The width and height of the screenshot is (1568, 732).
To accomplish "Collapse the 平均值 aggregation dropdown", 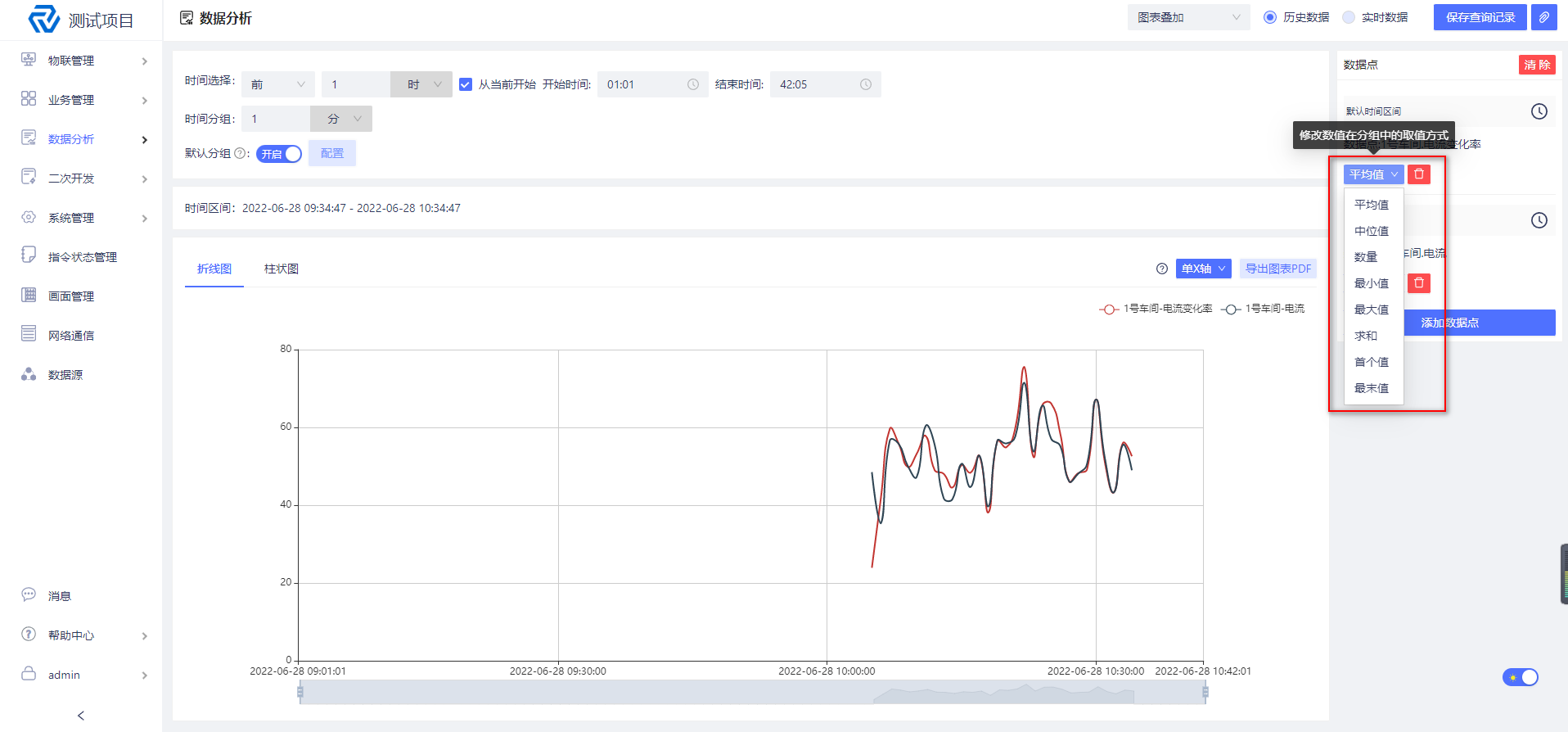I will coord(1373,174).
